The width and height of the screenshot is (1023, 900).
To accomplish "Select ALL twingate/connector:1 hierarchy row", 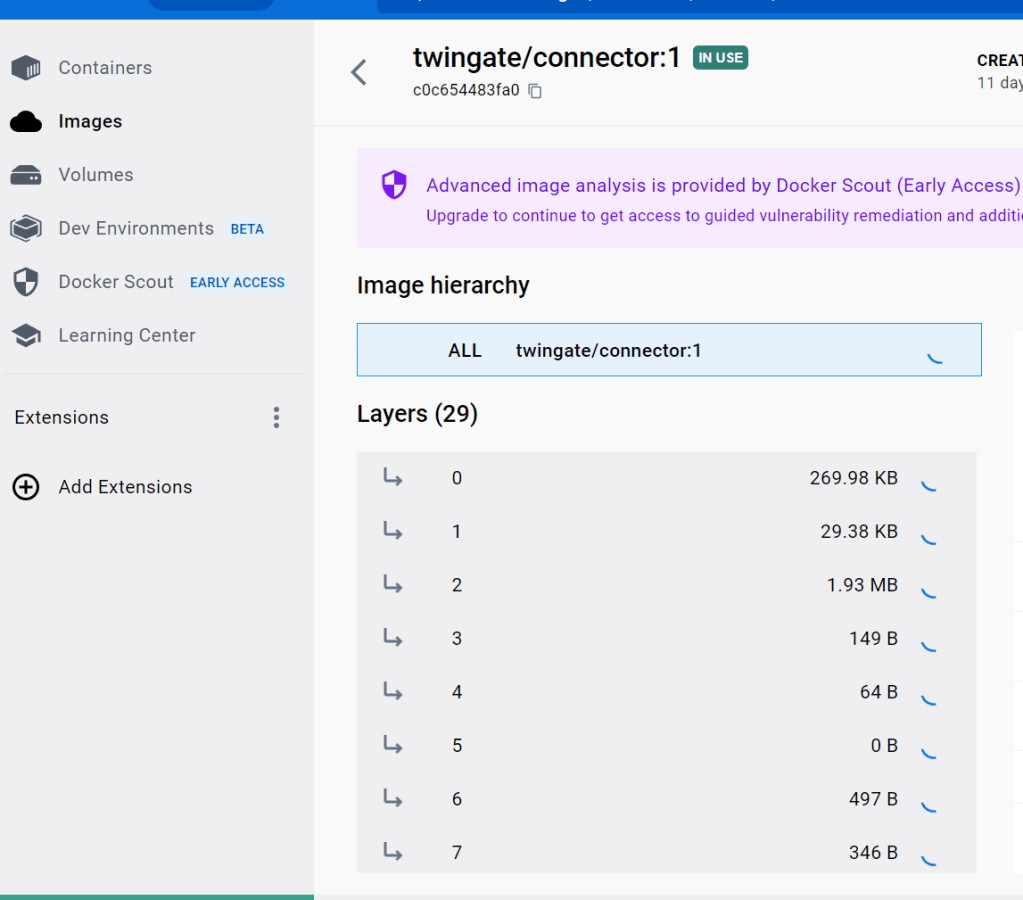I will [x=669, y=350].
